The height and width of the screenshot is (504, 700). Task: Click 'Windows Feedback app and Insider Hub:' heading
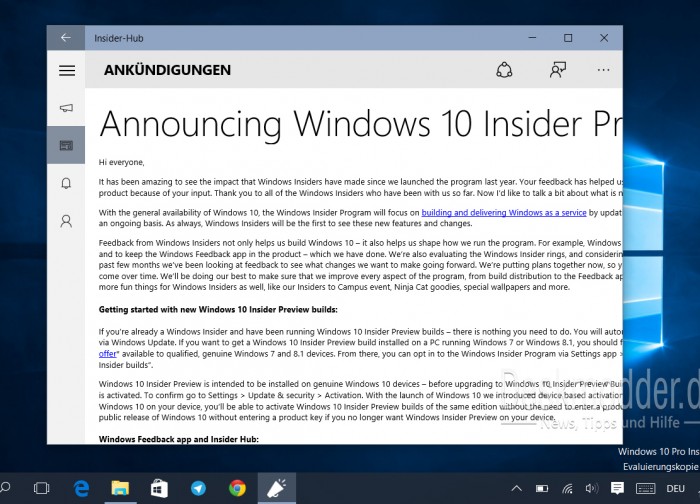[179, 439]
